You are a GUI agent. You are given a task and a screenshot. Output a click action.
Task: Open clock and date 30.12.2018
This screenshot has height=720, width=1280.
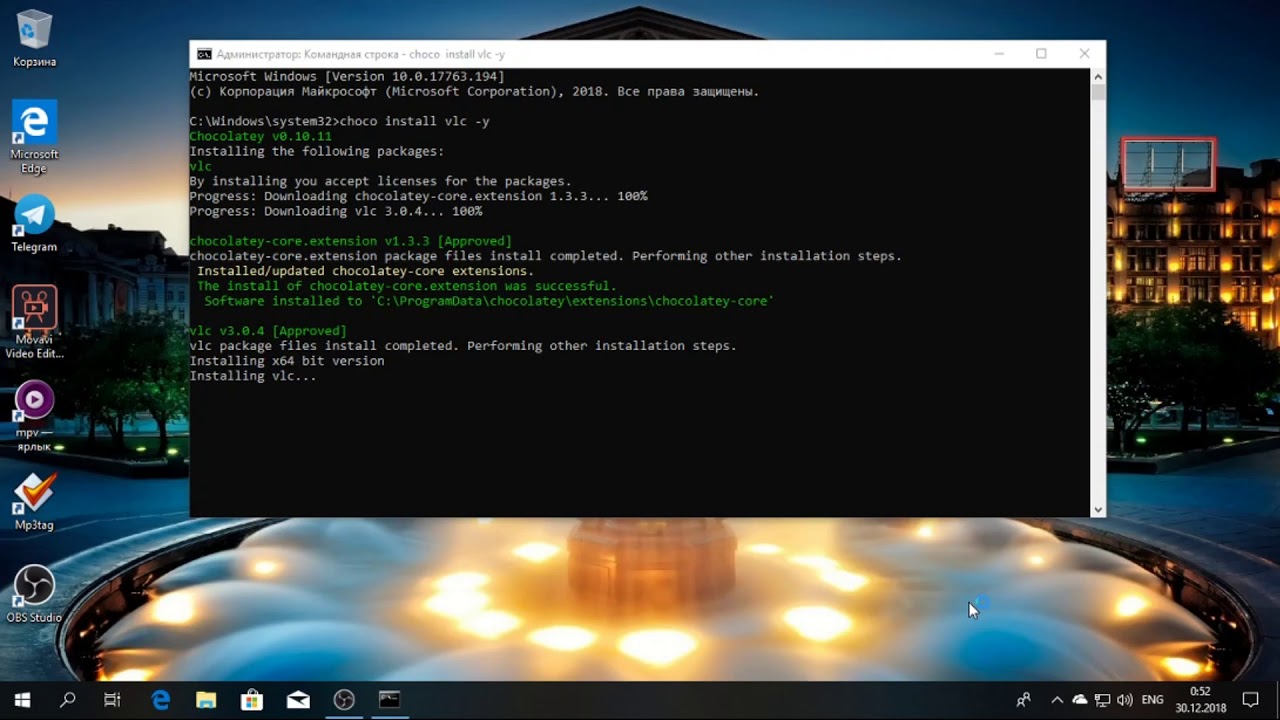(x=1201, y=700)
